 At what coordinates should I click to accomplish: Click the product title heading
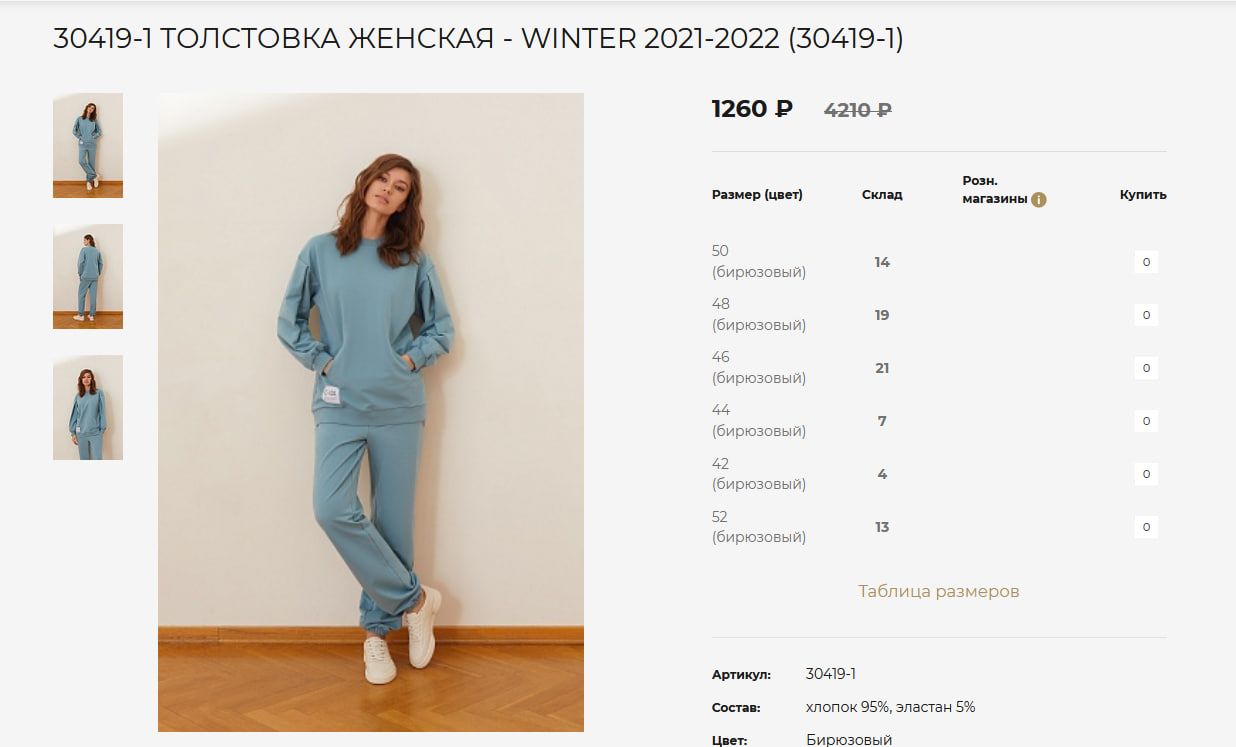tap(478, 39)
